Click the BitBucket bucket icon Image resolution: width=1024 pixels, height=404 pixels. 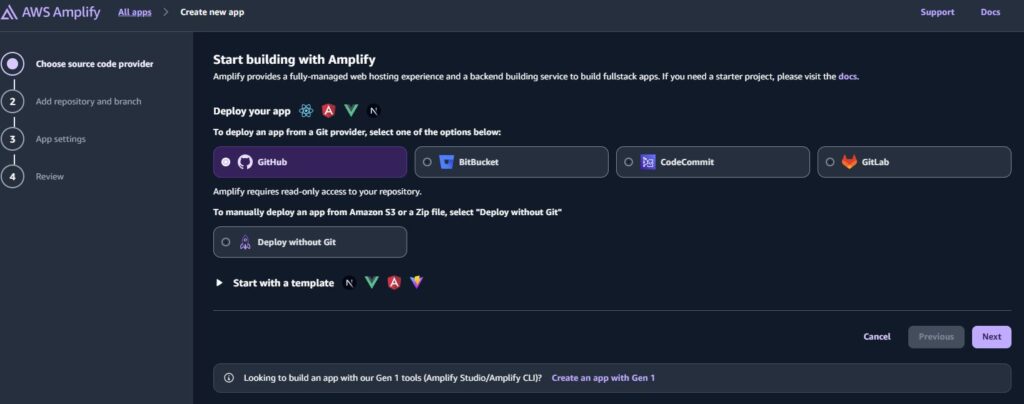coord(447,162)
